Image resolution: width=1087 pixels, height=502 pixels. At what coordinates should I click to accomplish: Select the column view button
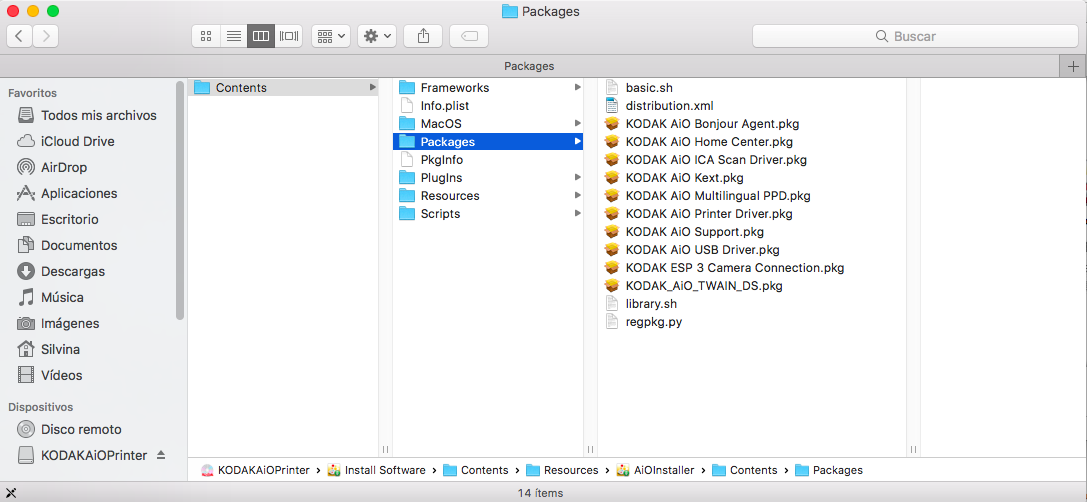click(261, 36)
